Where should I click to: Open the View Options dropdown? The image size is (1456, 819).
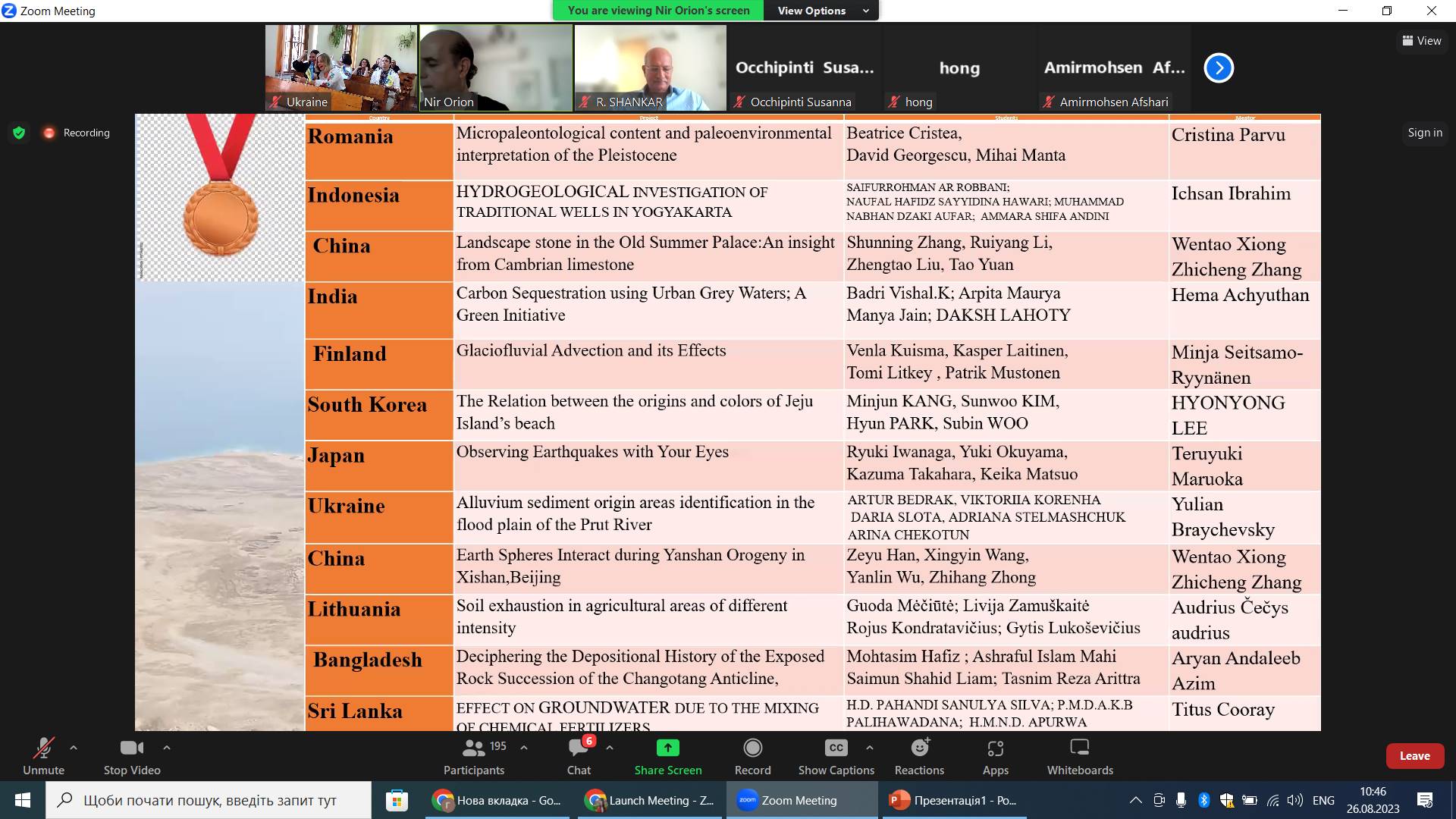coord(822,11)
